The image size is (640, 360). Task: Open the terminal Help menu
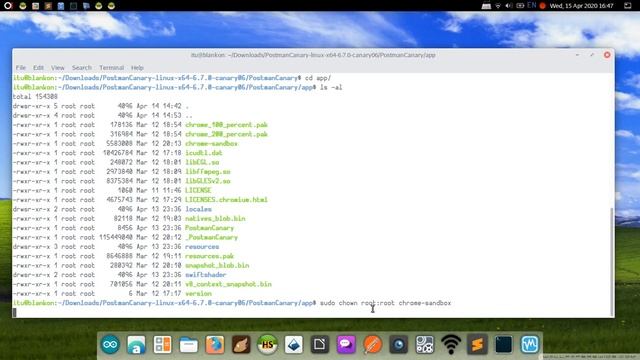click(x=137, y=67)
